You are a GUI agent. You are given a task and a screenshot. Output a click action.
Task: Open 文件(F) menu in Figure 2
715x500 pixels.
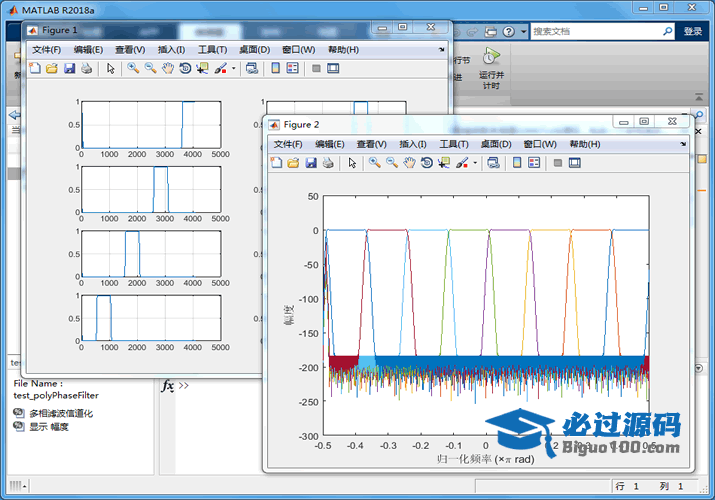[x=288, y=144]
